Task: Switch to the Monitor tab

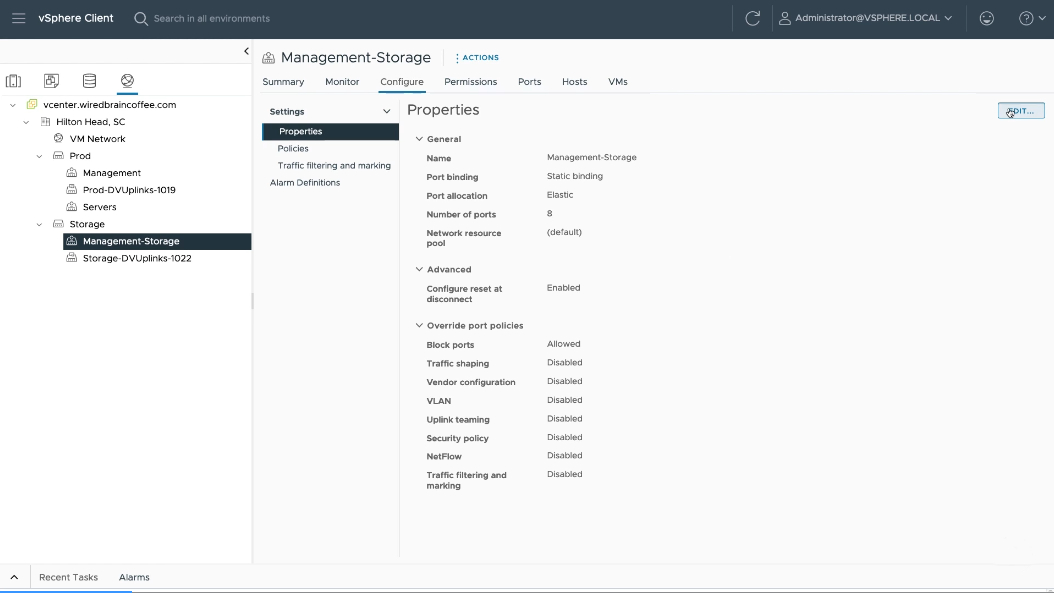Action: [342, 82]
